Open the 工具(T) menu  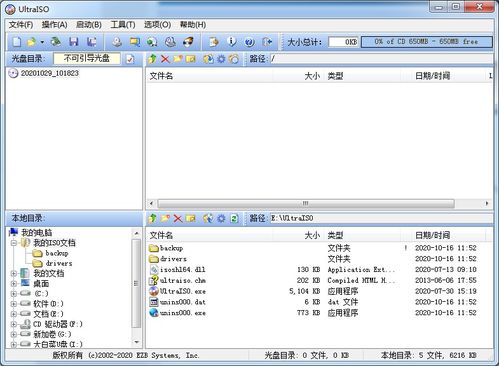click(x=123, y=25)
